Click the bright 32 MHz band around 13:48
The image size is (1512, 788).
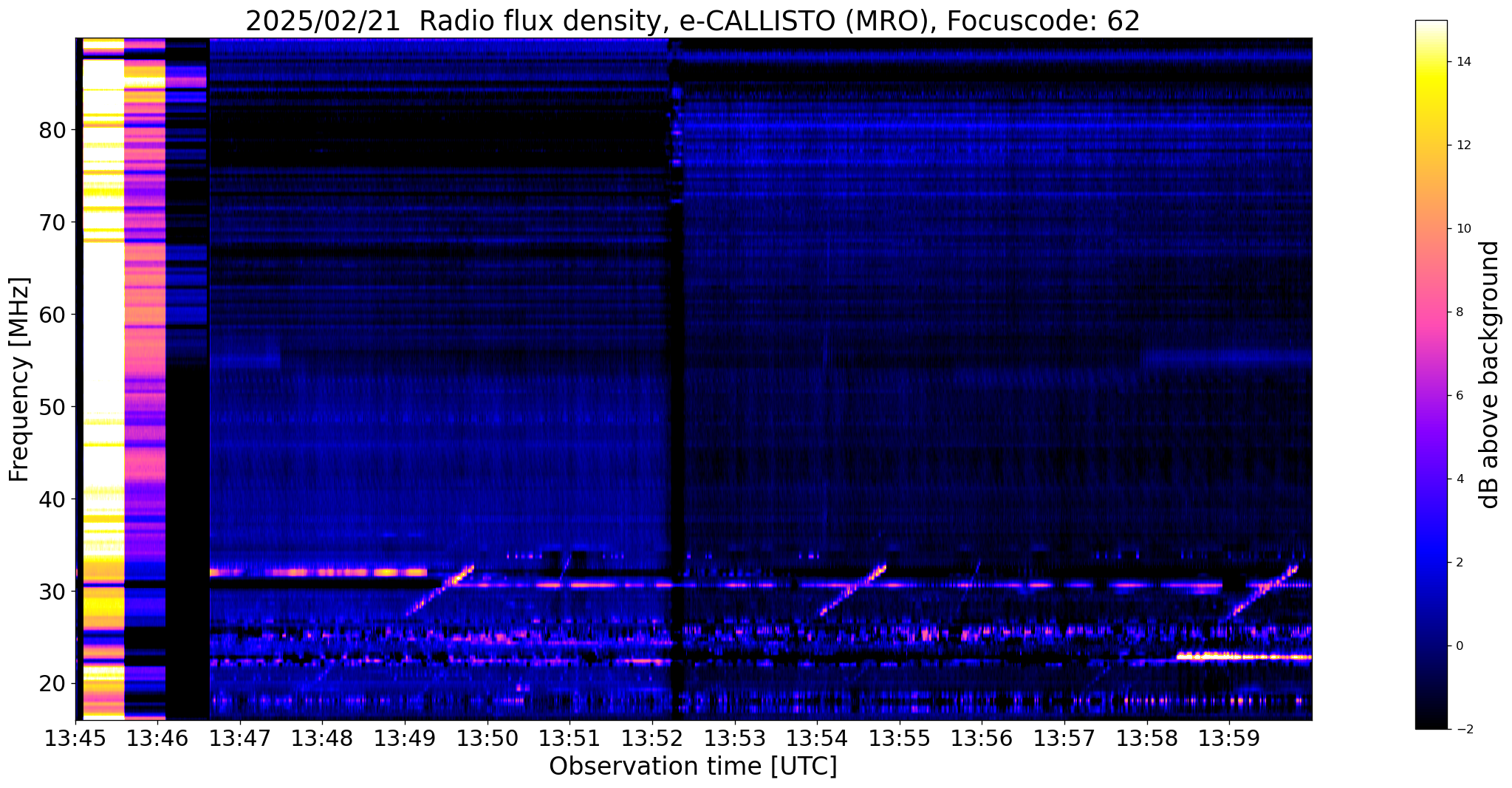click(x=318, y=572)
